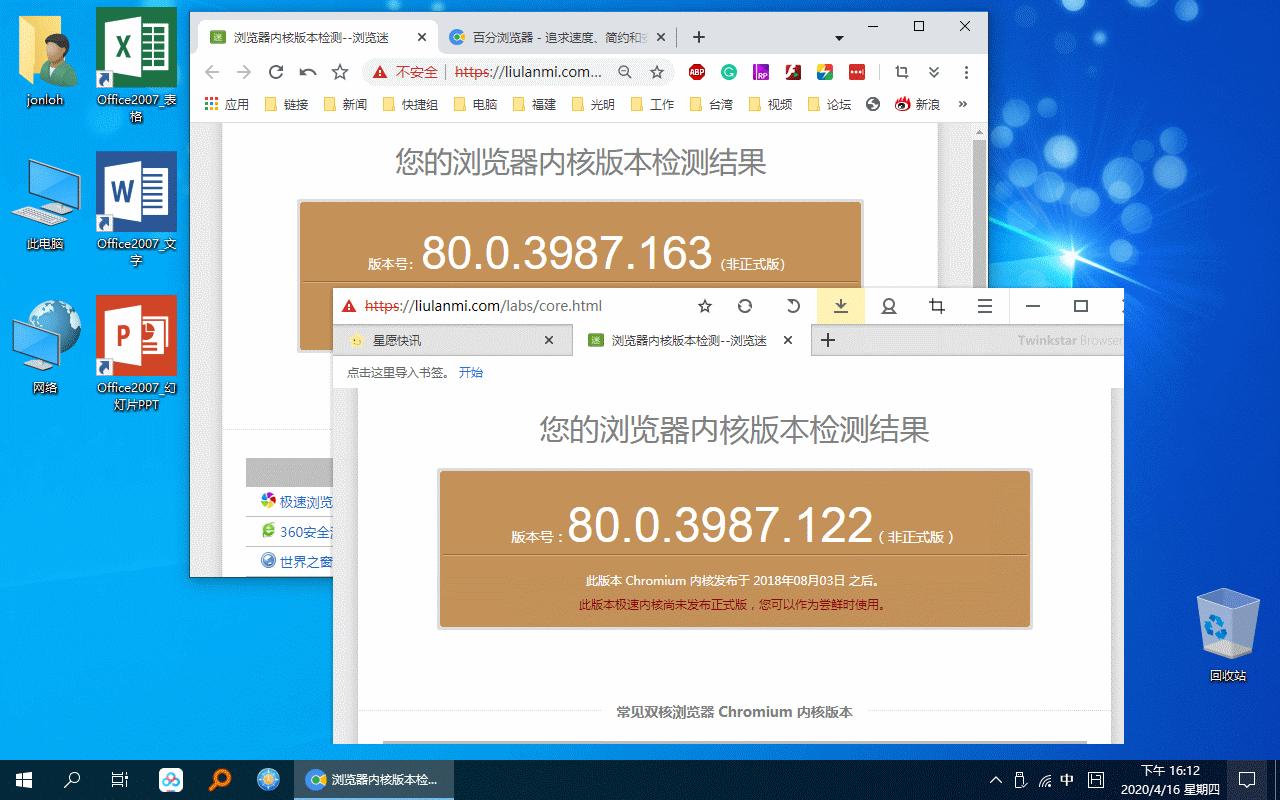This screenshot has width=1280, height=800.
Task: Reload the page in Chrome
Action: click(276, 72)
